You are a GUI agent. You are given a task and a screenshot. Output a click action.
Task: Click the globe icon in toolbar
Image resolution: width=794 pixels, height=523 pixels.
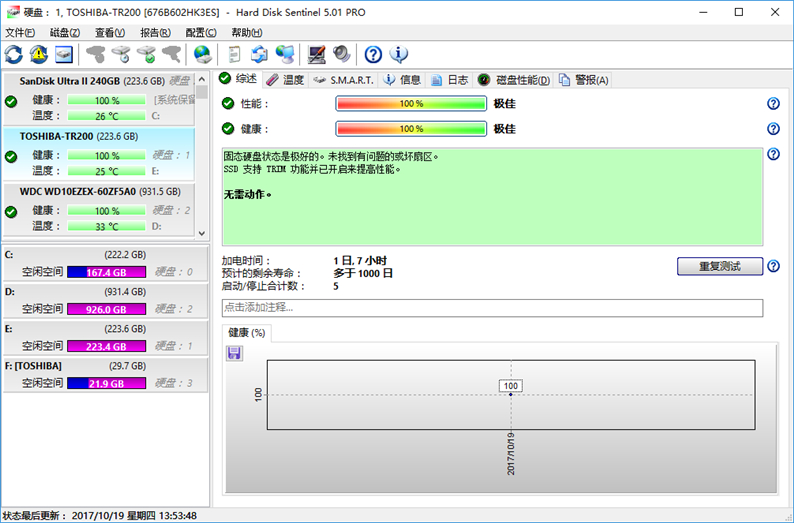coord(202,54)
